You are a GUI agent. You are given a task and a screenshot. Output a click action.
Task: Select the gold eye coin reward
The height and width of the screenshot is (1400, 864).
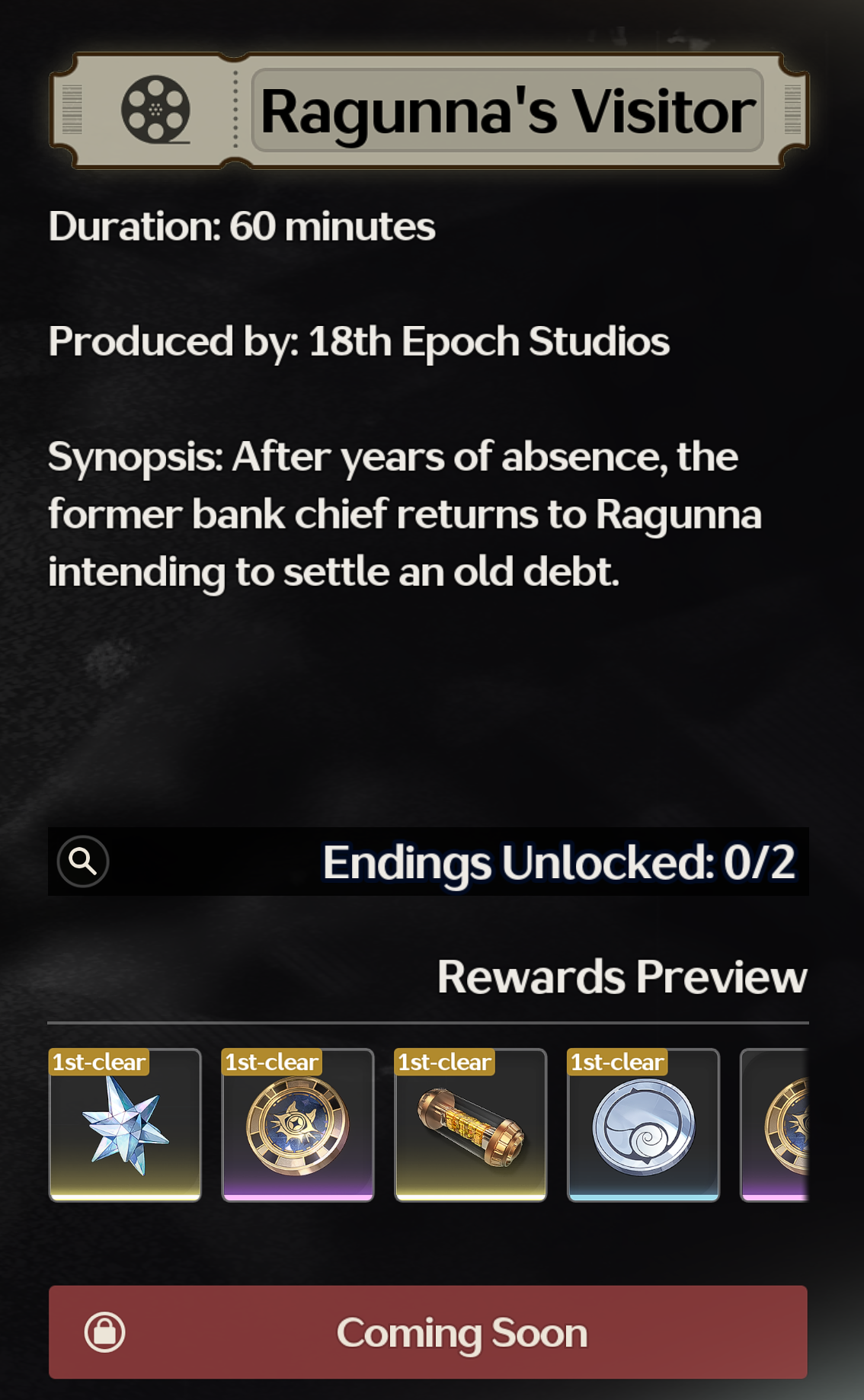[298, 1125]
